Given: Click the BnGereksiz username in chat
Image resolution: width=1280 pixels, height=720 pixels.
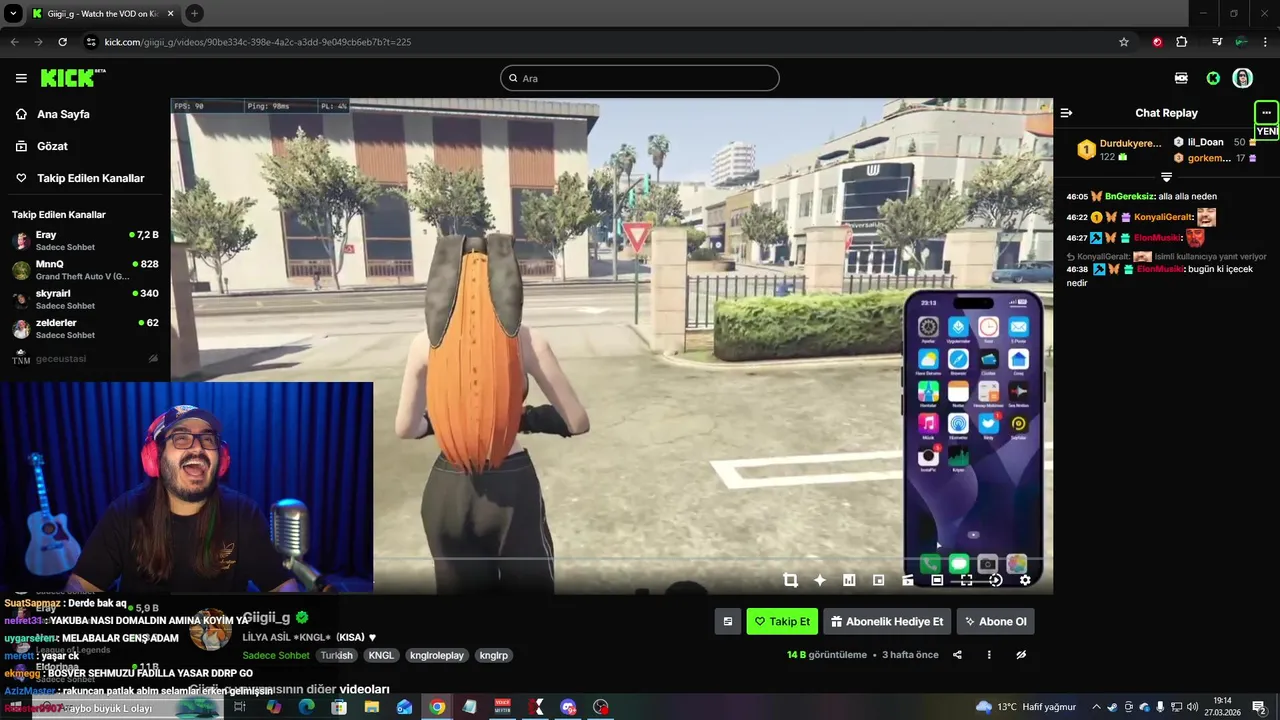Looking at the screenshot, I should tap(1129, 196).
